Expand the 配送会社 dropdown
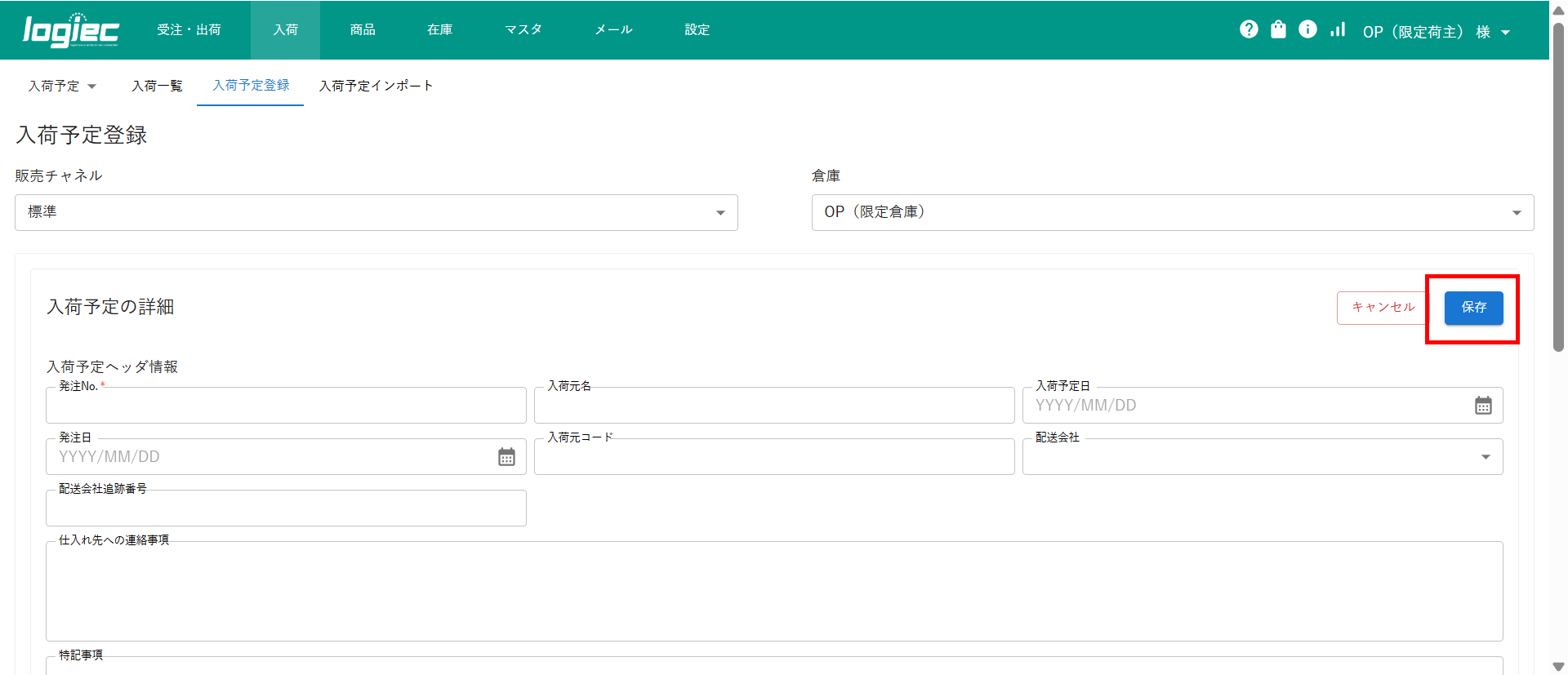1568x675 pixels. coord(1262,457)
